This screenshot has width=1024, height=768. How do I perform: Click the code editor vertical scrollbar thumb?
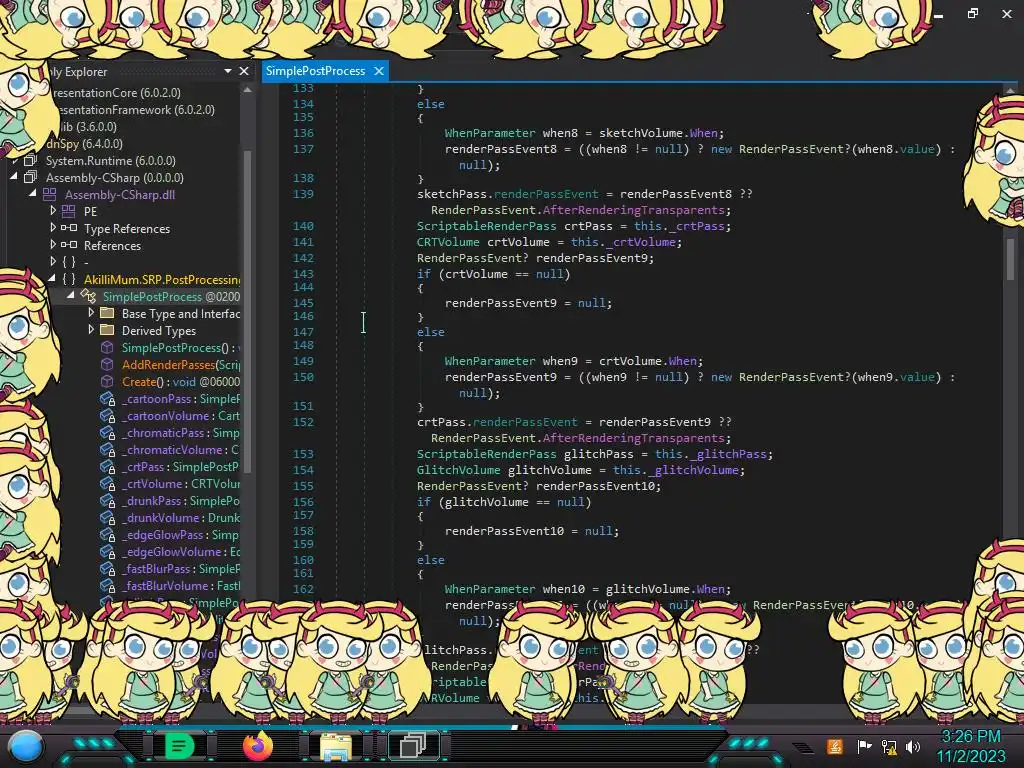click(x=1010, y=259)
